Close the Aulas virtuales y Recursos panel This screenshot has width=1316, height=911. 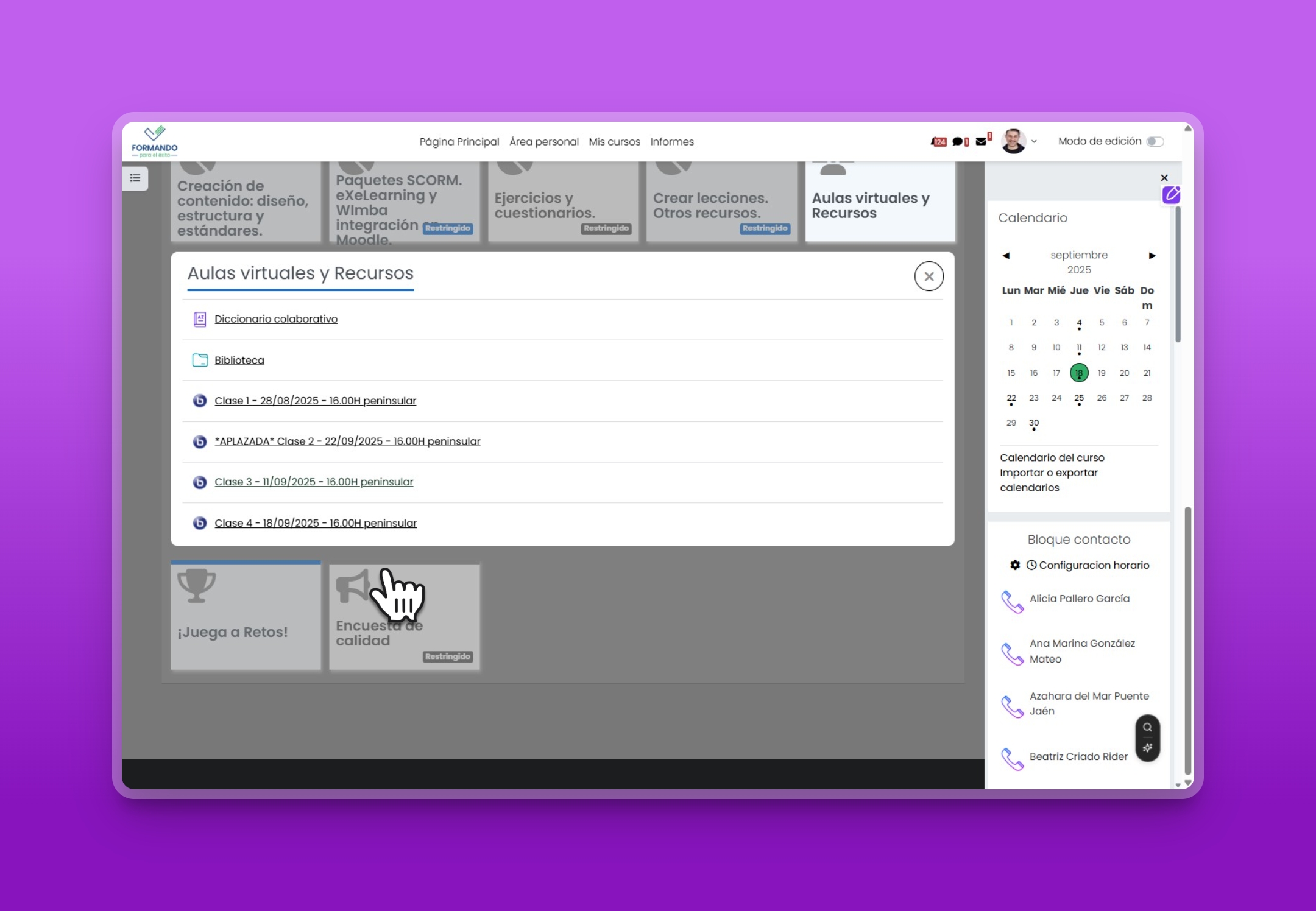[929, 276]
